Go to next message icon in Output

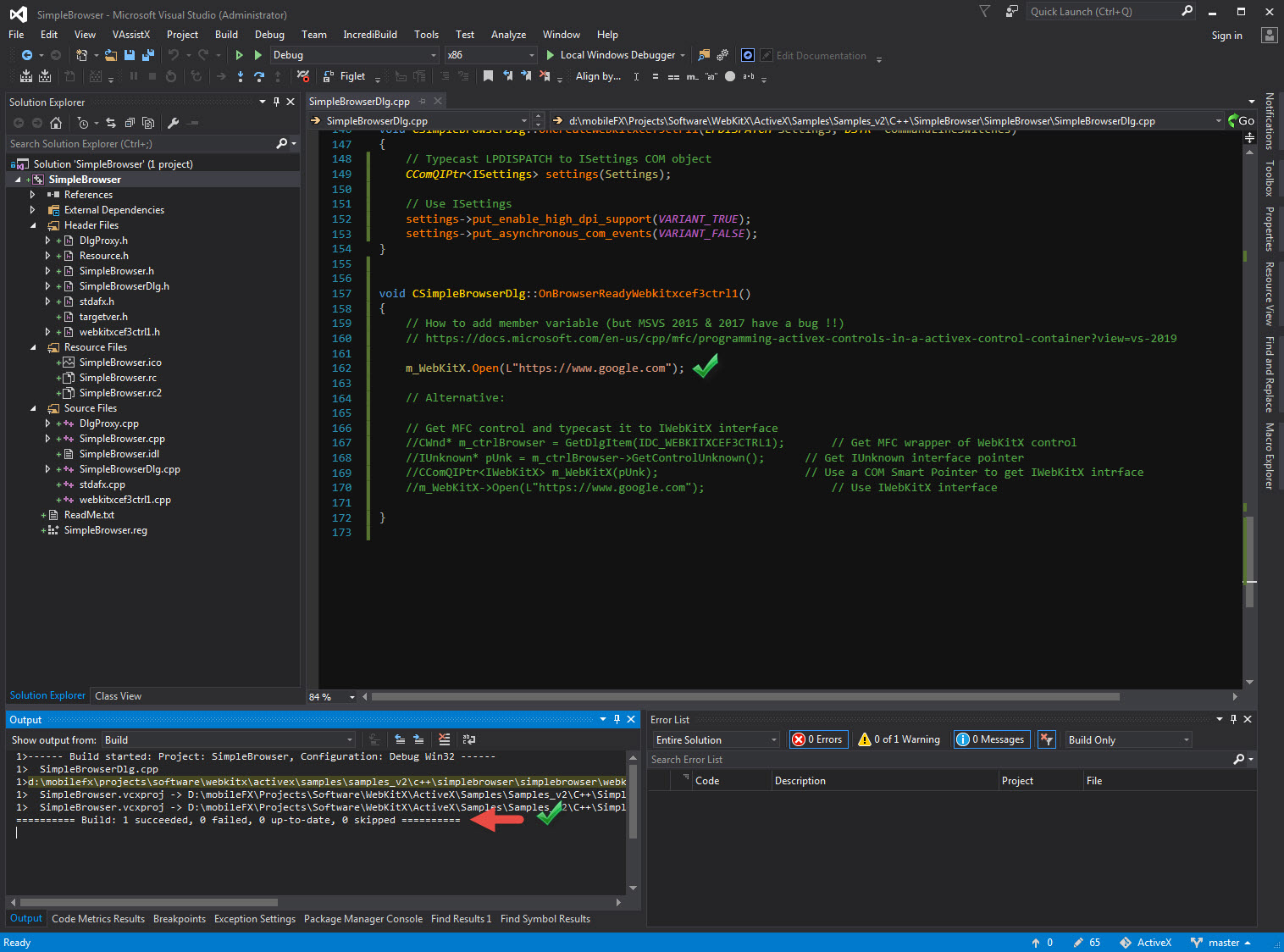(x=418, y=739)
